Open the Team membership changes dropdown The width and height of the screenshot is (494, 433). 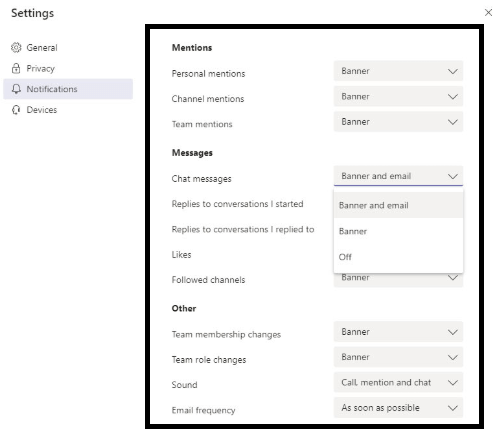[398, 332]
